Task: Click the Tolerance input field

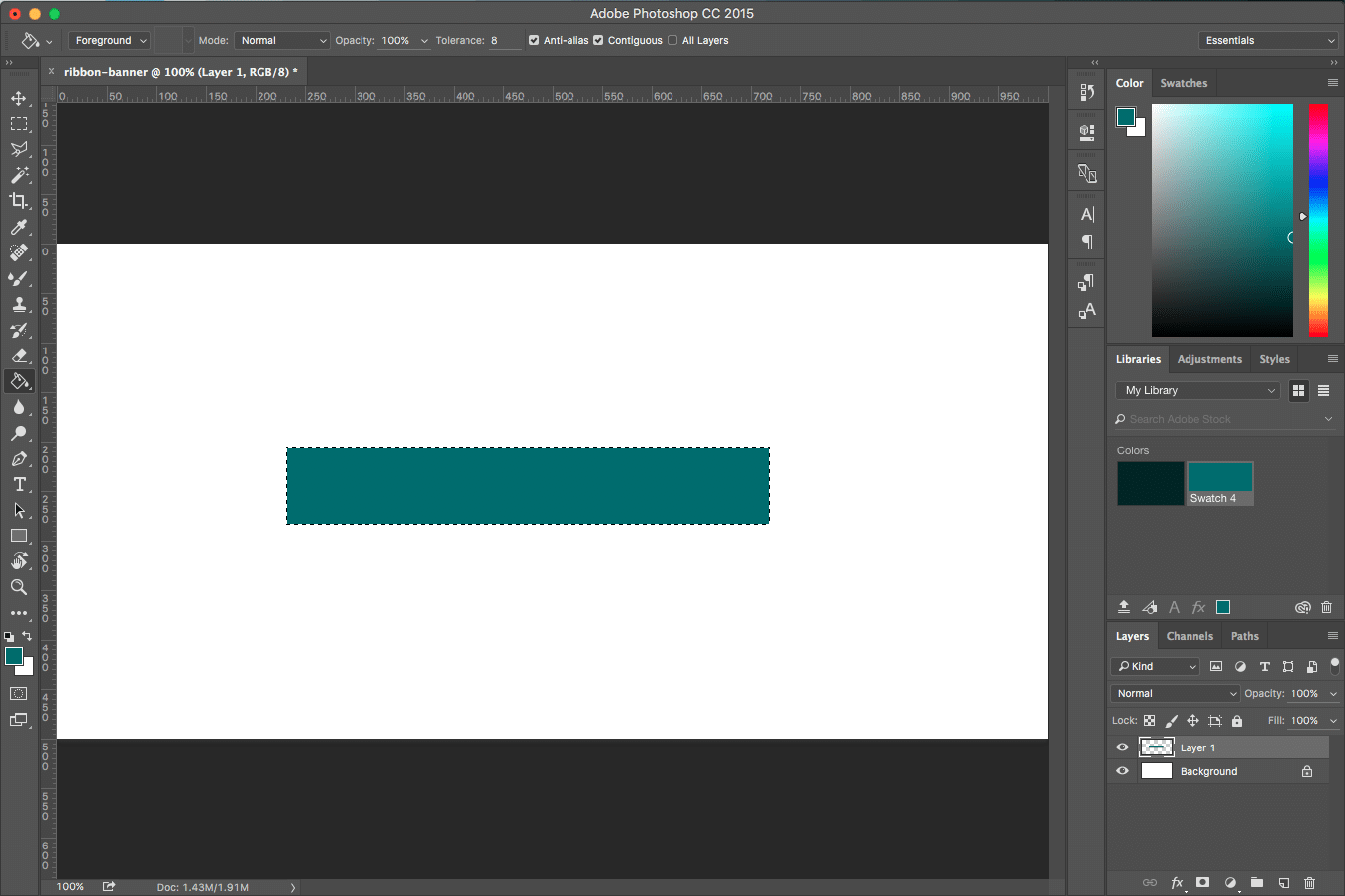Action: coord(504,41)
